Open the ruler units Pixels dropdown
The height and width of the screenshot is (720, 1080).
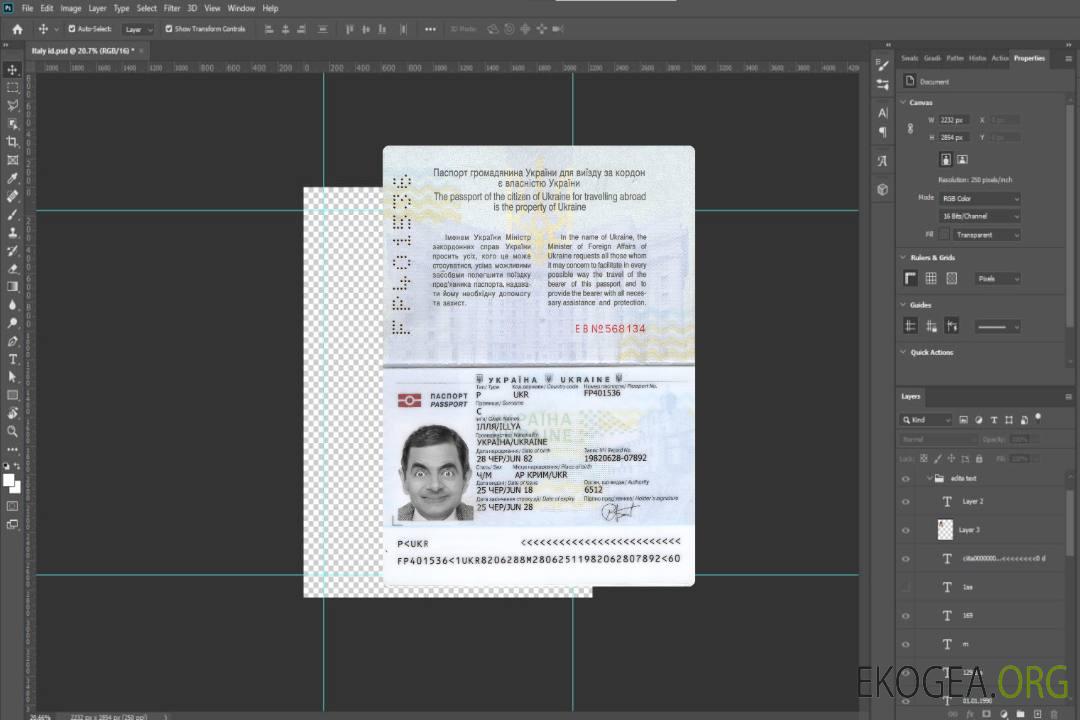pos(998,279)
